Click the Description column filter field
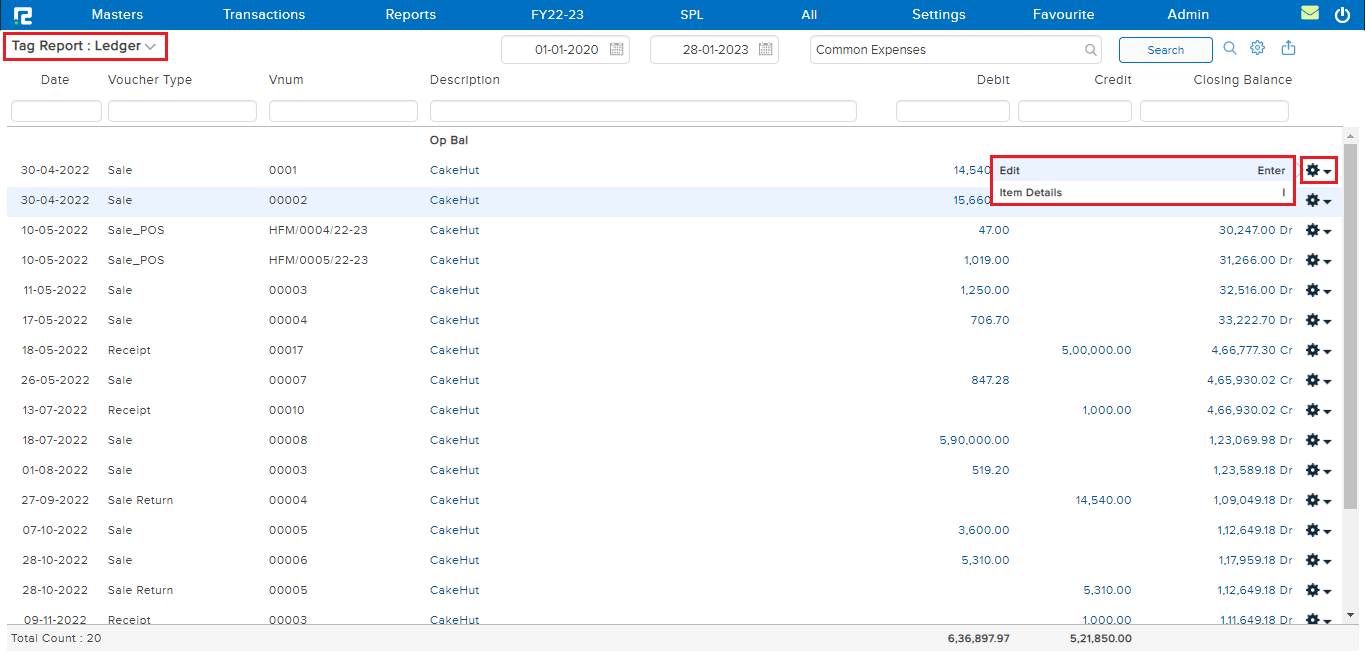The width and height of the screenshot is (1366, 657). (x=642, y=111)
